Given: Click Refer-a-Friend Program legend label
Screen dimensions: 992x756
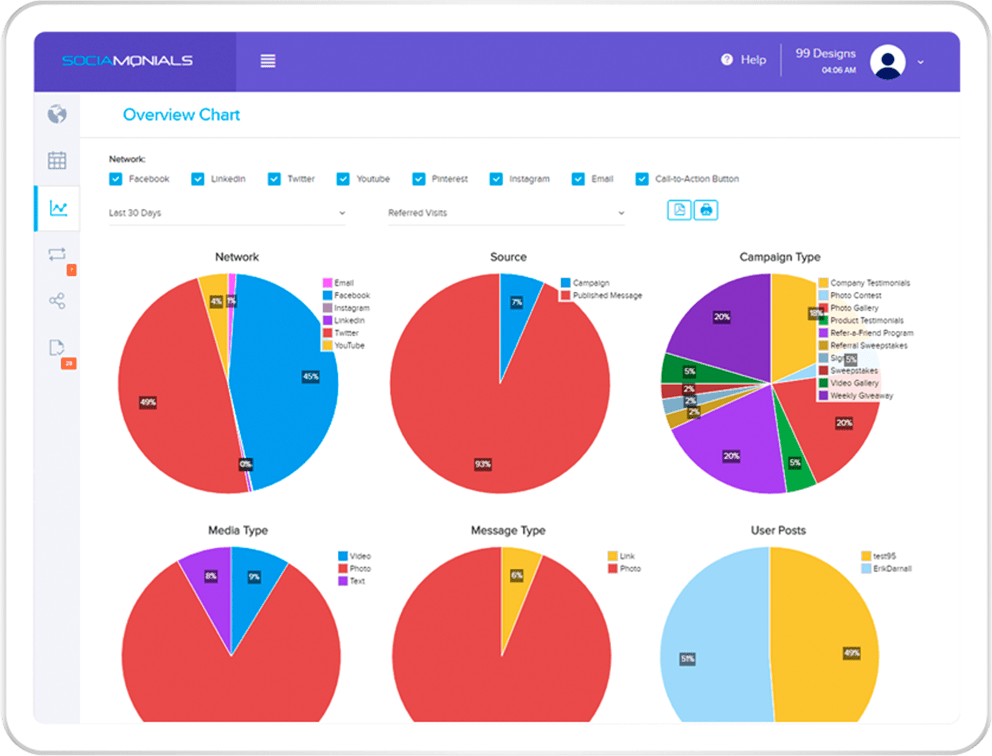Looking at the screenshot, I should [x=872, y=333].
